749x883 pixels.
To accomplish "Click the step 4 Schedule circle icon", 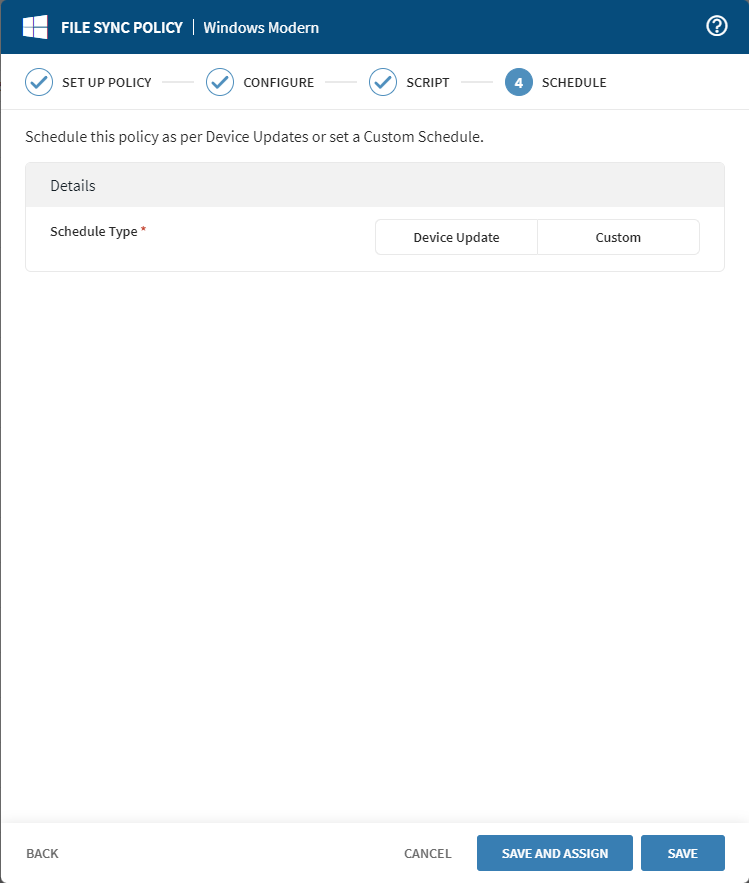I will point(519,82).
